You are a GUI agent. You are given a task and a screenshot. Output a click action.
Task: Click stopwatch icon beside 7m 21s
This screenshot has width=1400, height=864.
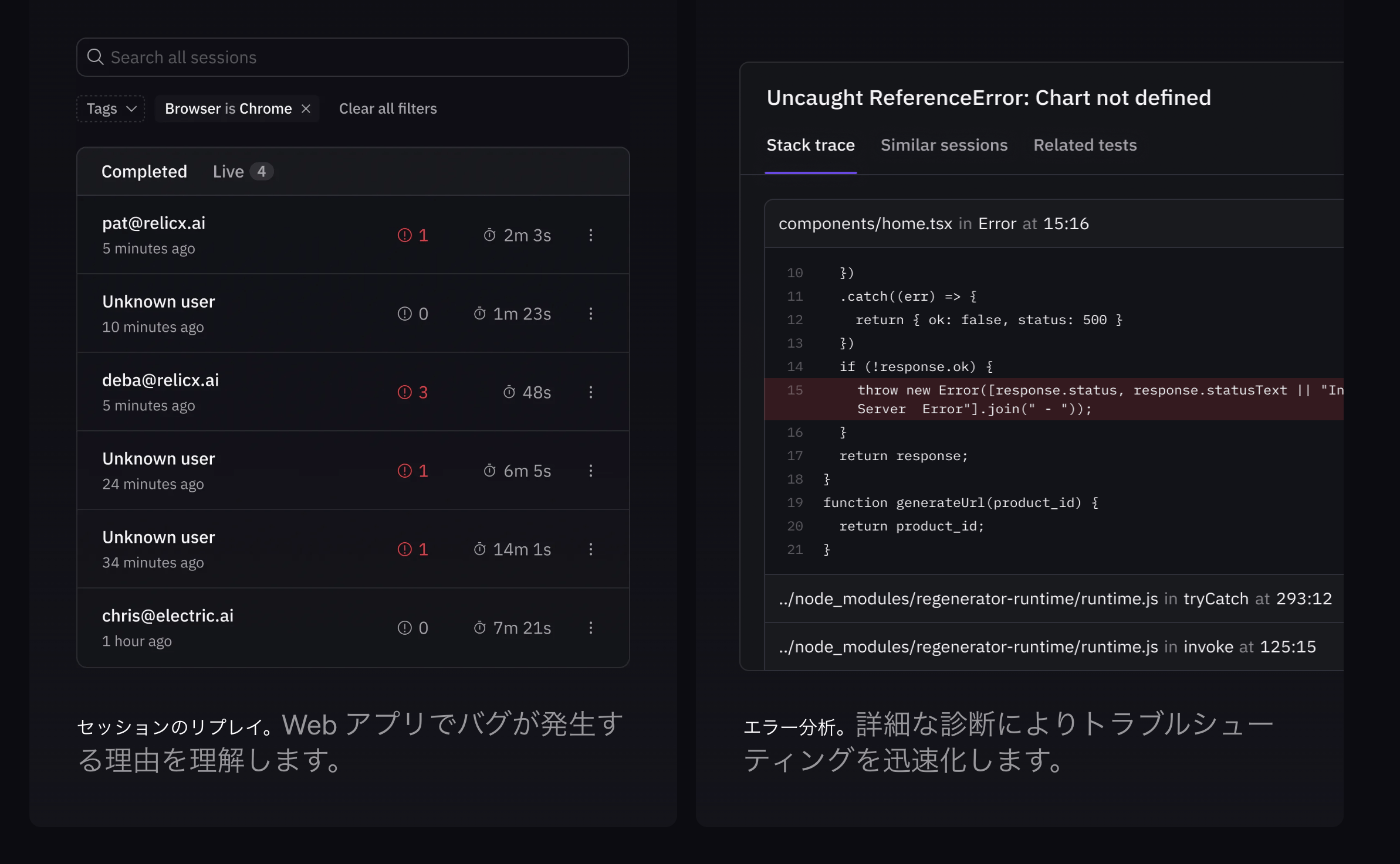pyautogui.click(x=480, y=628)
